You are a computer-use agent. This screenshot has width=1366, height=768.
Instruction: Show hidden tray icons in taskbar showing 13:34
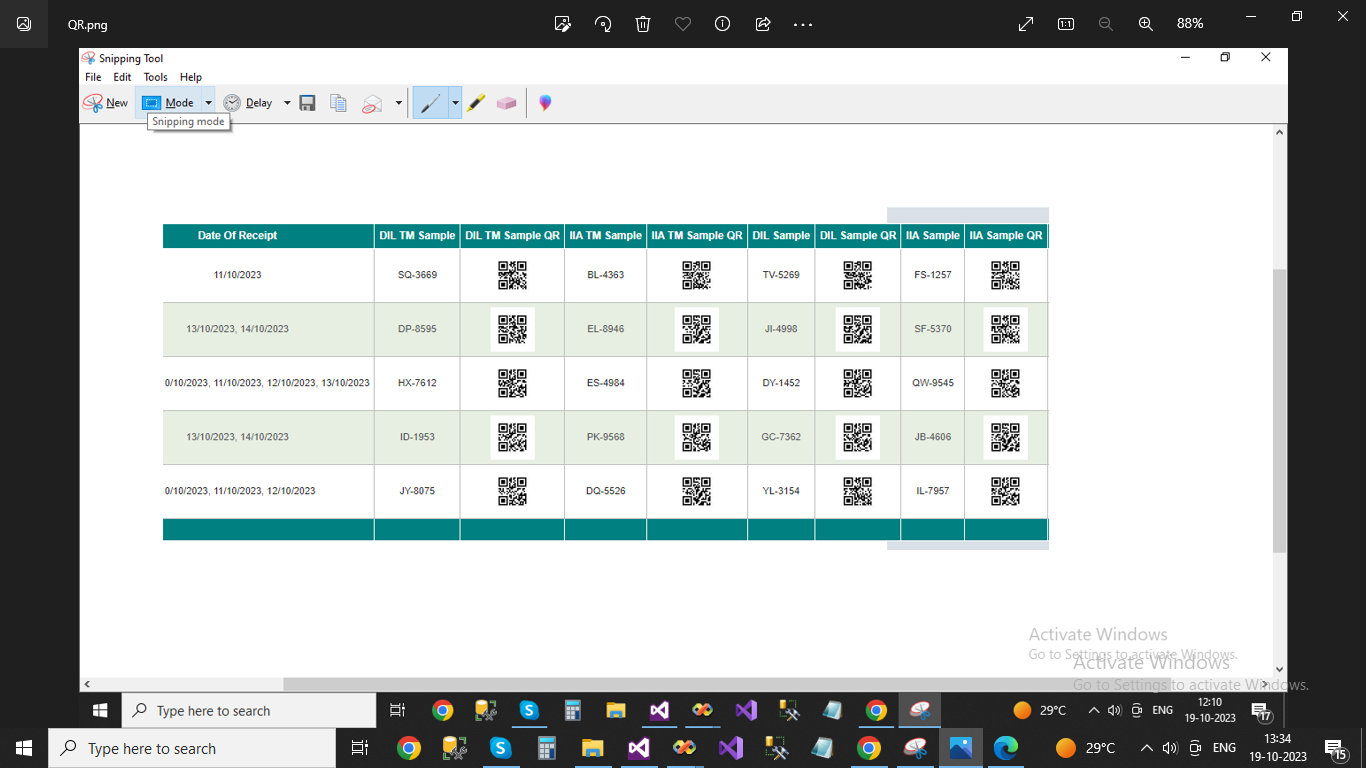[1147, 748]
